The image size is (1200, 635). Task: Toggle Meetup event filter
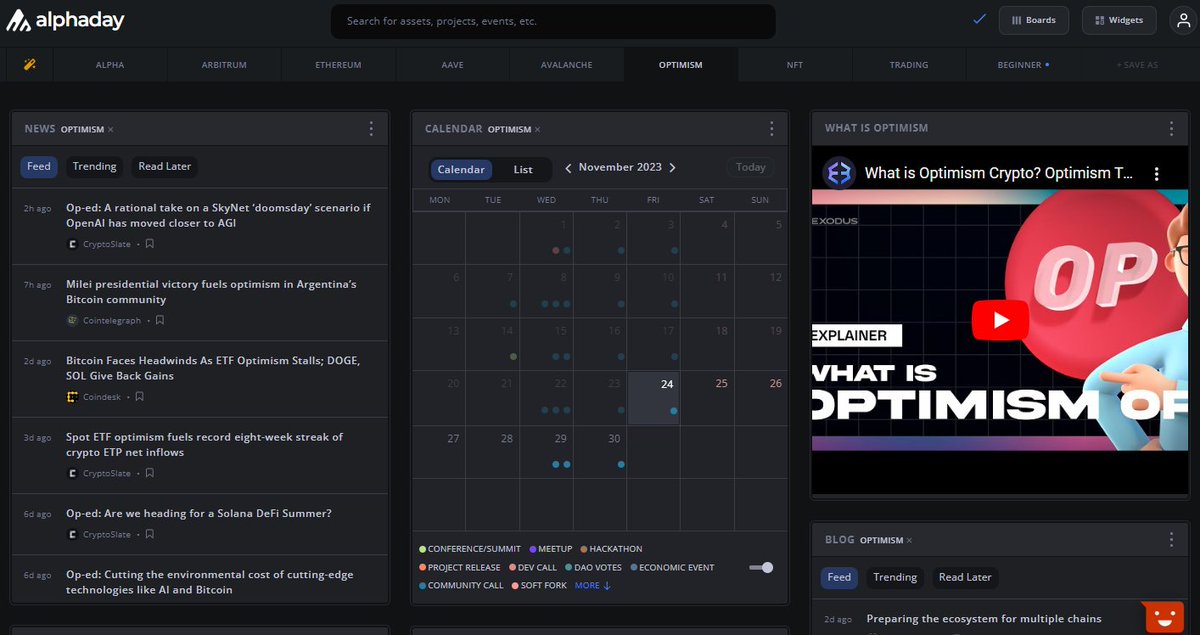pyautogui.click(x=551, y=549)
